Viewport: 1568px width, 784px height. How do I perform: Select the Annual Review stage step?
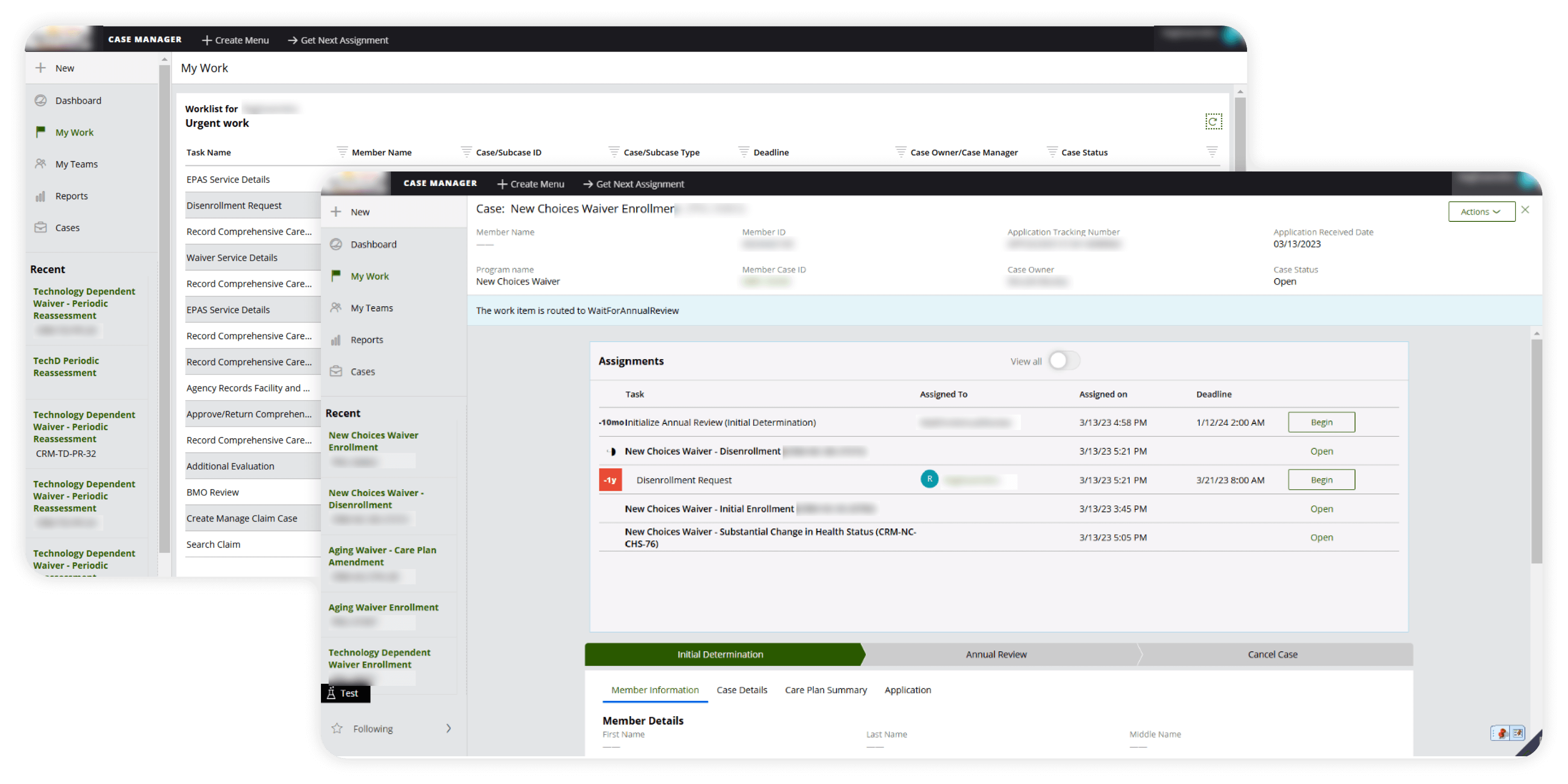pyautogui.click(x=996, y=654)
